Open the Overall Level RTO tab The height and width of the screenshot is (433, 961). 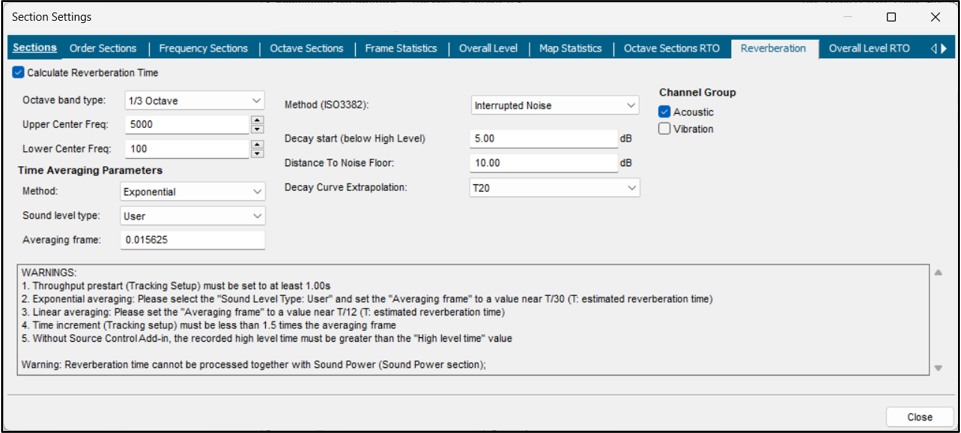pyautogui.click(x=869, y=48)
